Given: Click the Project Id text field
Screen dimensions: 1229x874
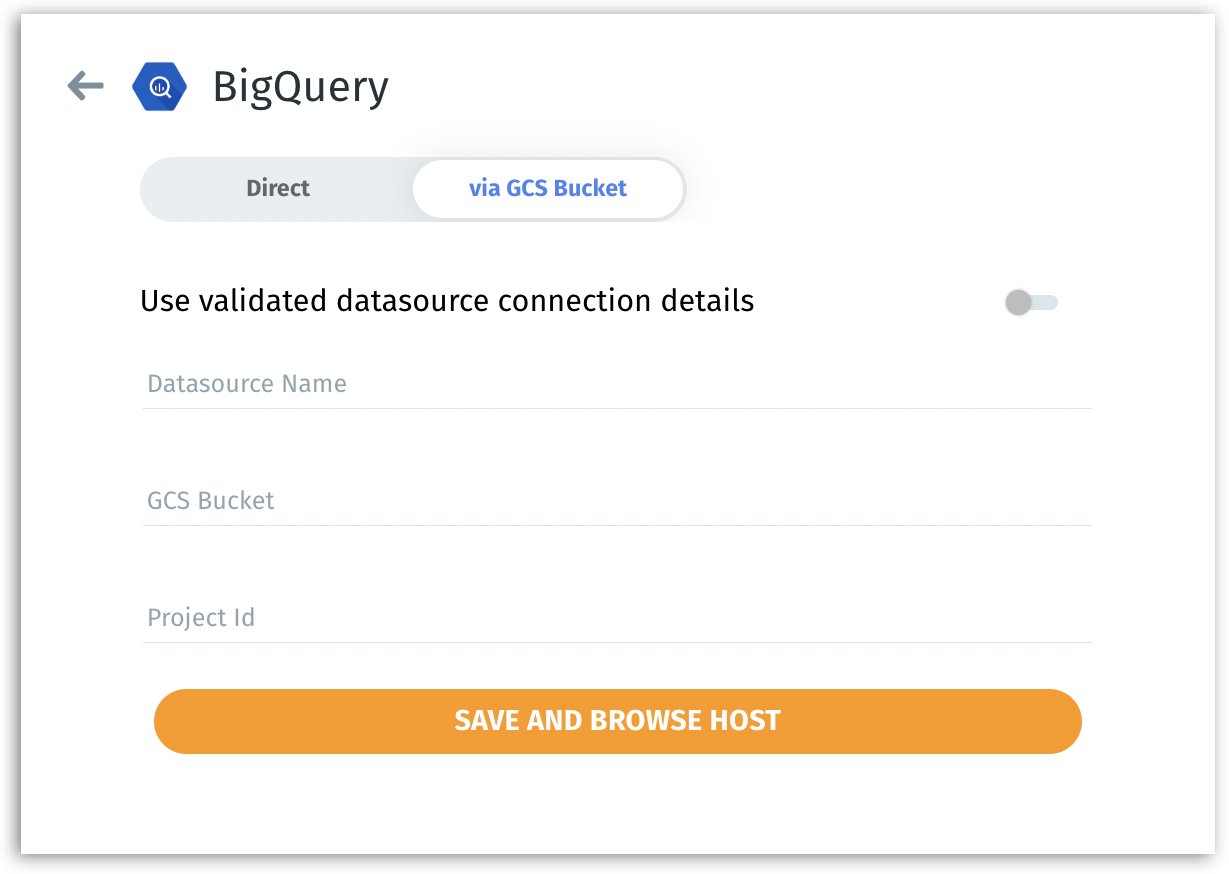Looking at the screenshot, I should [617, 618].
